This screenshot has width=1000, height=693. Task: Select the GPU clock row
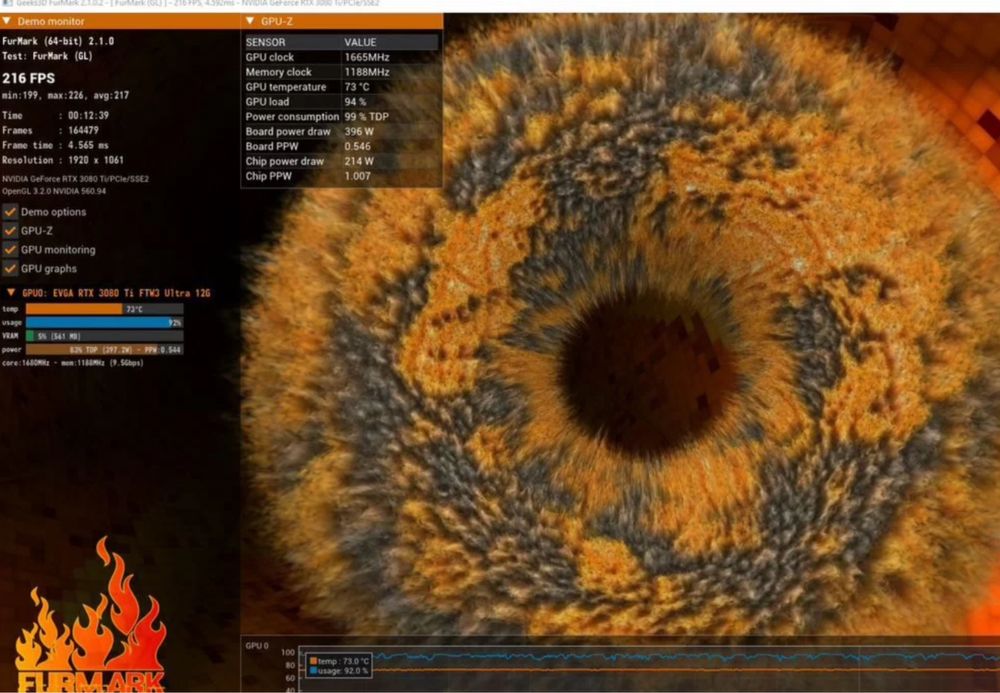[x=342, y=57]
